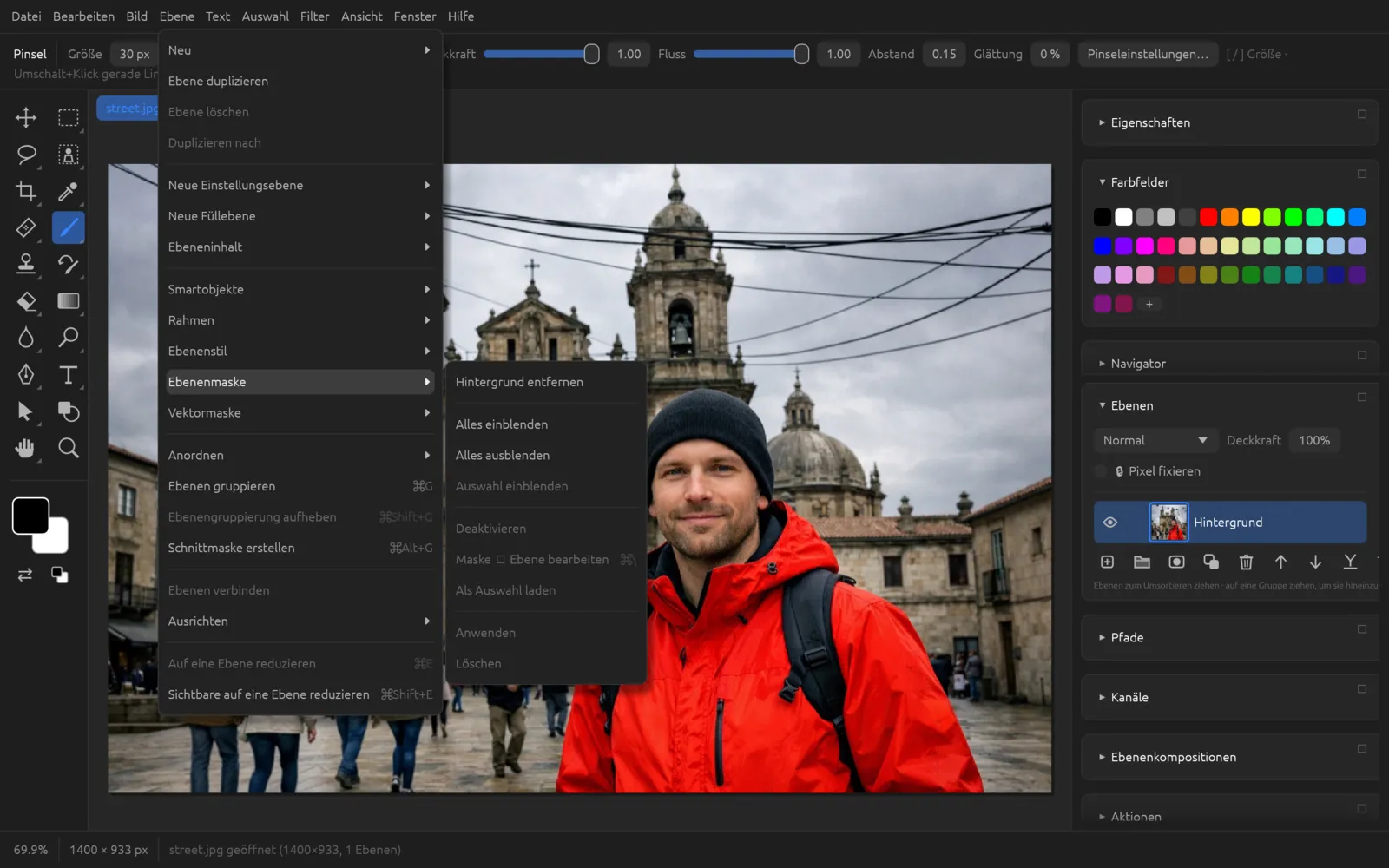Screen dimensions: 1389x868
Task: Select the Gradient tool
Action: click(69, 301)
